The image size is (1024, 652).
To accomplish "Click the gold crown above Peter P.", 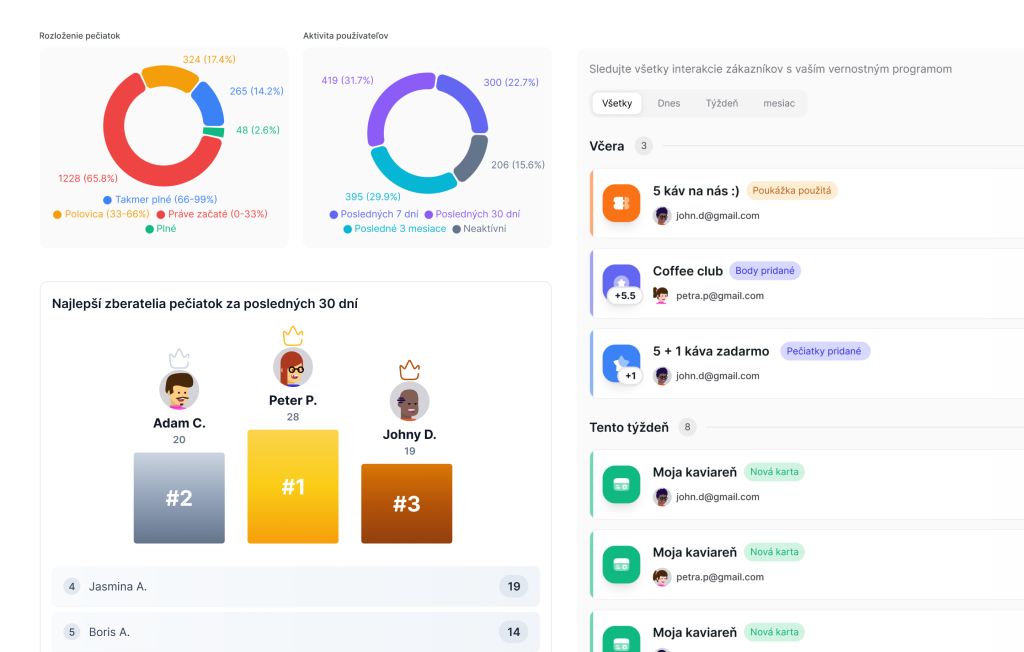I will [293, 335].
